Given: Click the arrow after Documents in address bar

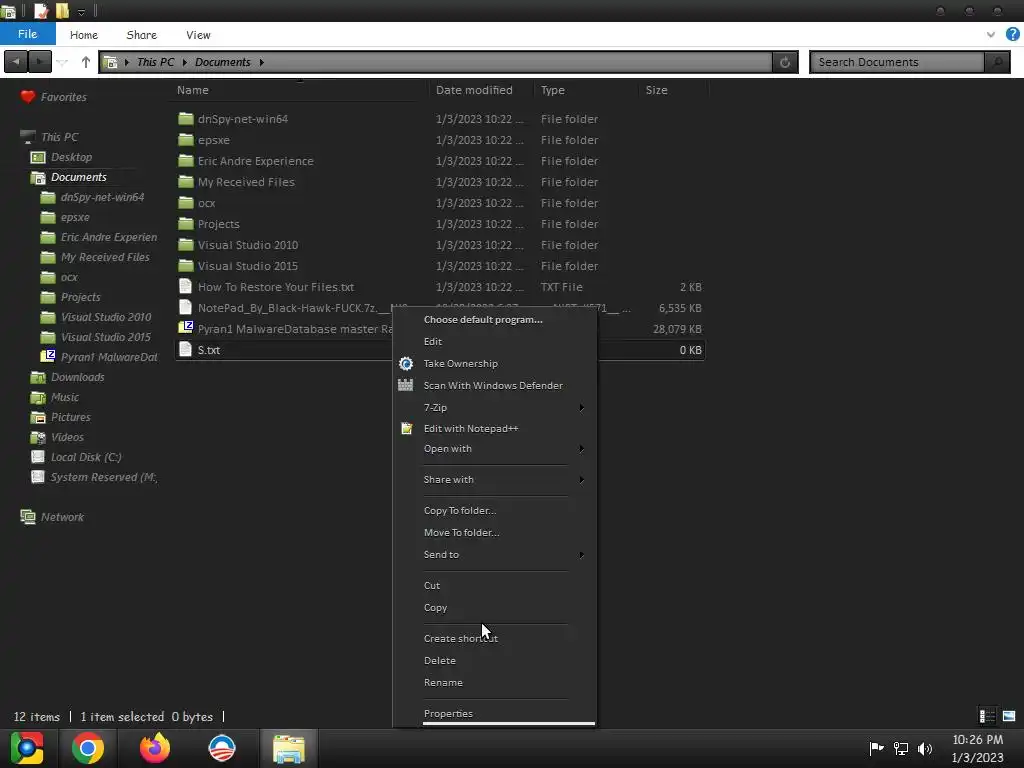Looking at the screenshot, I should click(261, 62).
